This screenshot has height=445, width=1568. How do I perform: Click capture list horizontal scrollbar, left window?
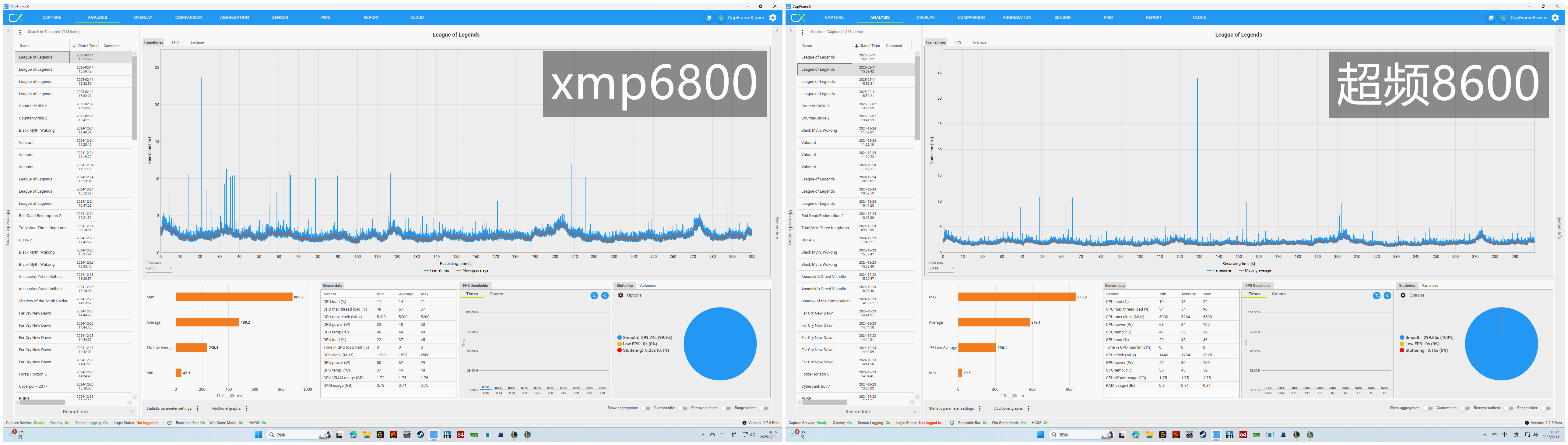point(43,402)
